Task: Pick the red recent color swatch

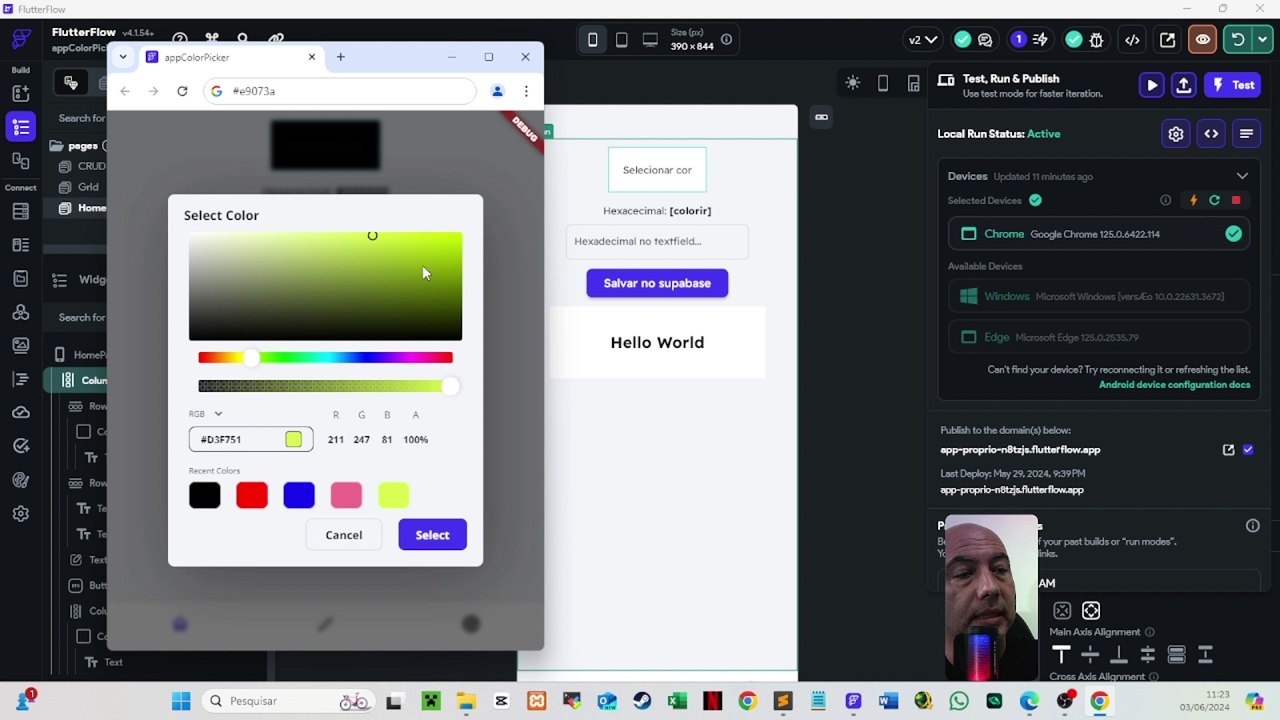Action: tap(252, 495)
